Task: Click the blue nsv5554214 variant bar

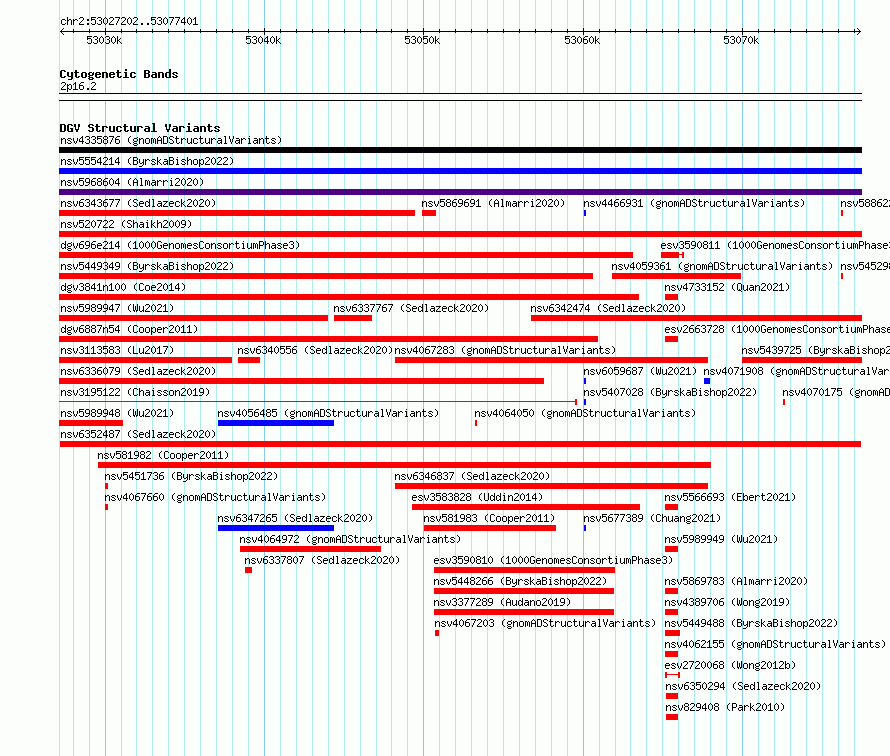Action: (460, 171)
